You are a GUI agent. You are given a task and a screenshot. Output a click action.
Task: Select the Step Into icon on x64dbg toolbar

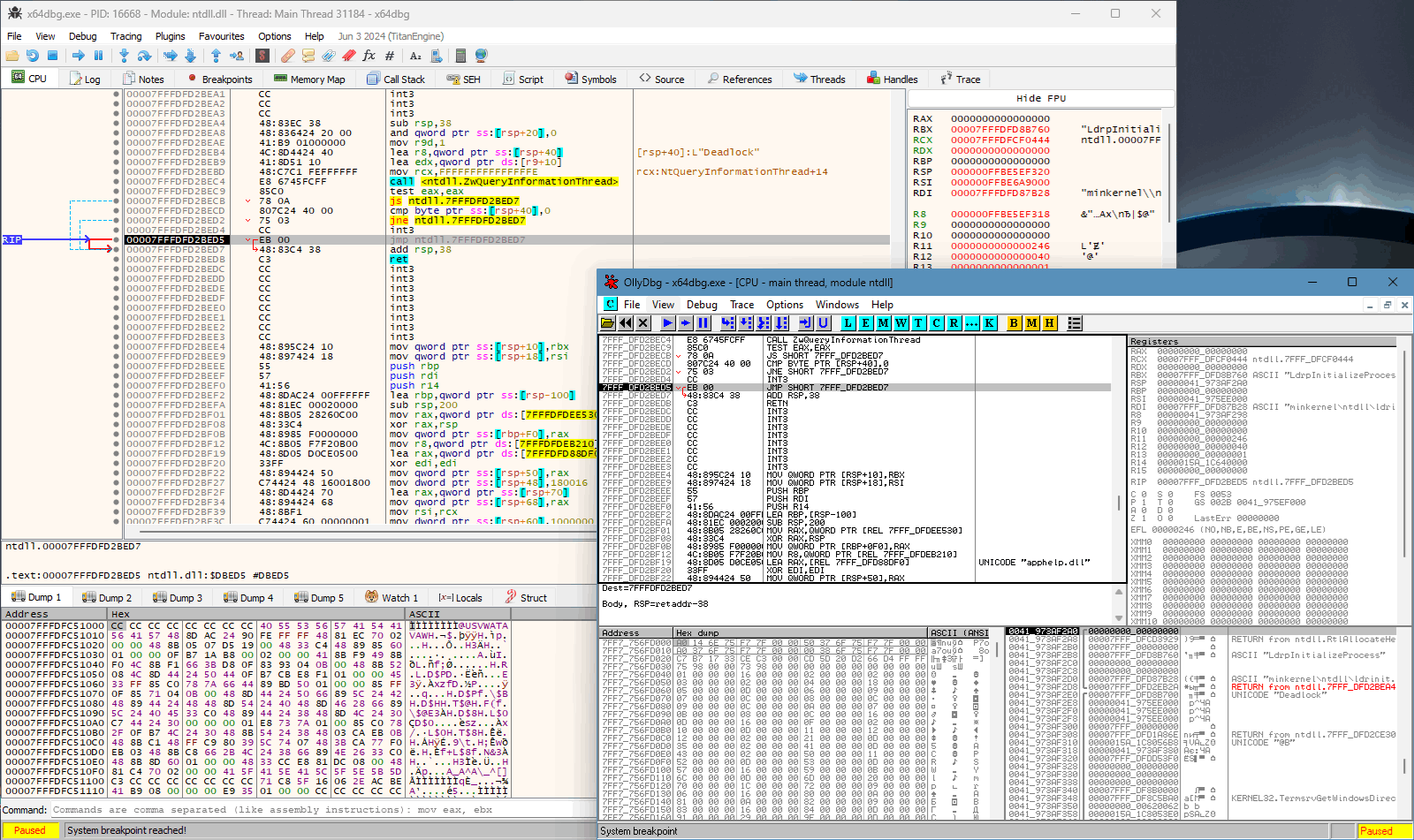(x=124, y=55)
